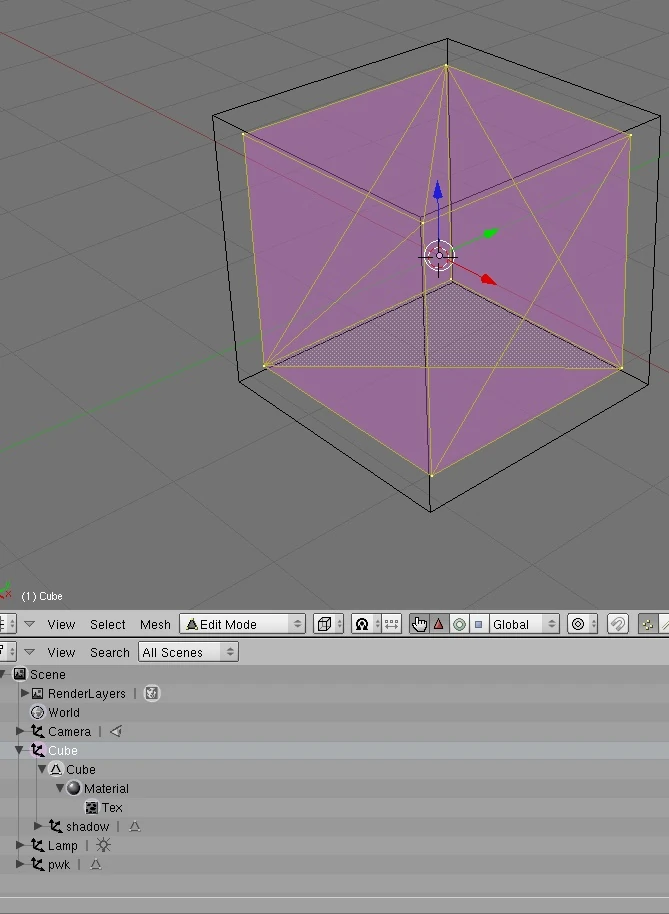
Task: Toggle the snap magnet icon
Action: click(618, 624)
